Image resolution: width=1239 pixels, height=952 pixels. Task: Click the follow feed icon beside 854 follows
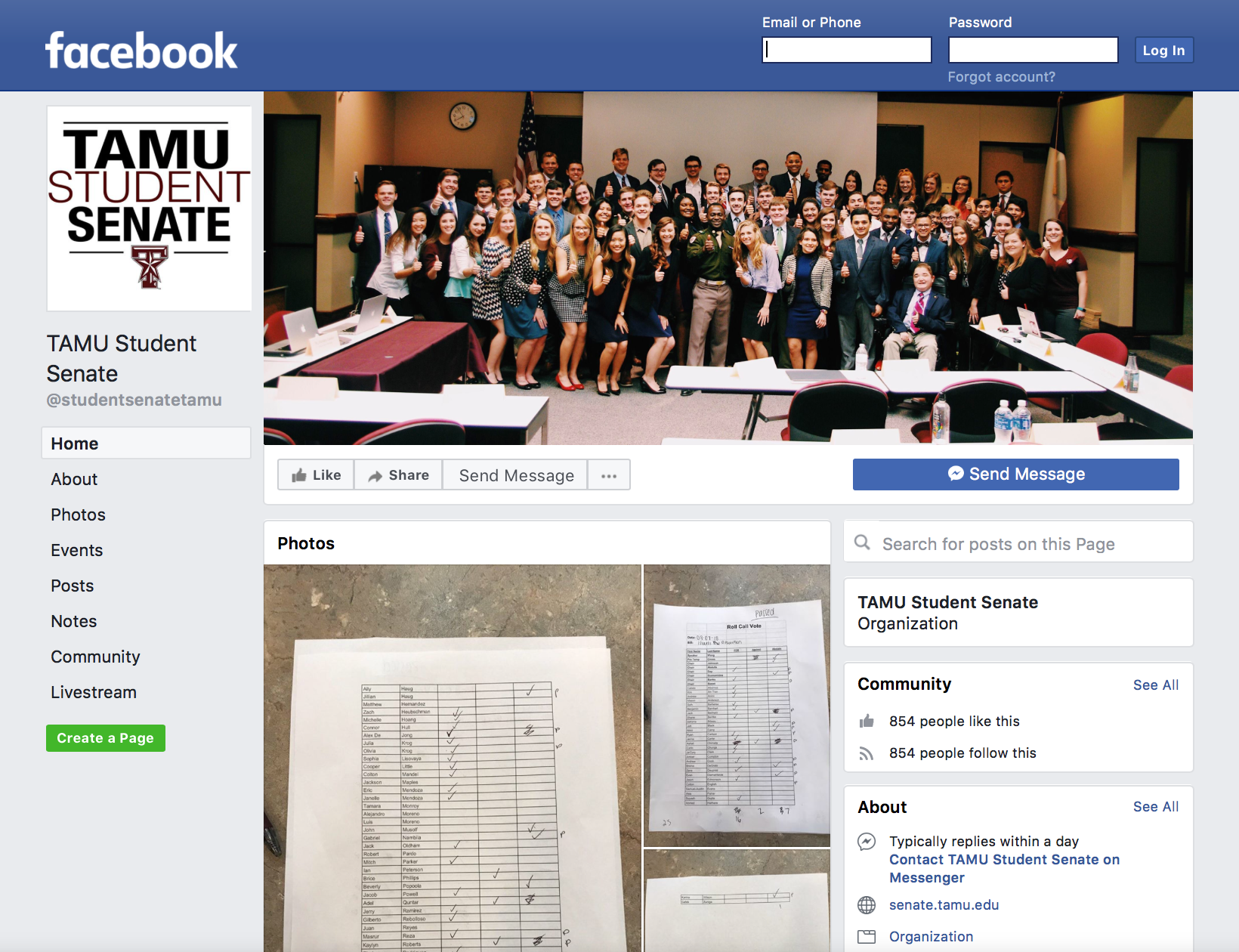click(867, 753)
